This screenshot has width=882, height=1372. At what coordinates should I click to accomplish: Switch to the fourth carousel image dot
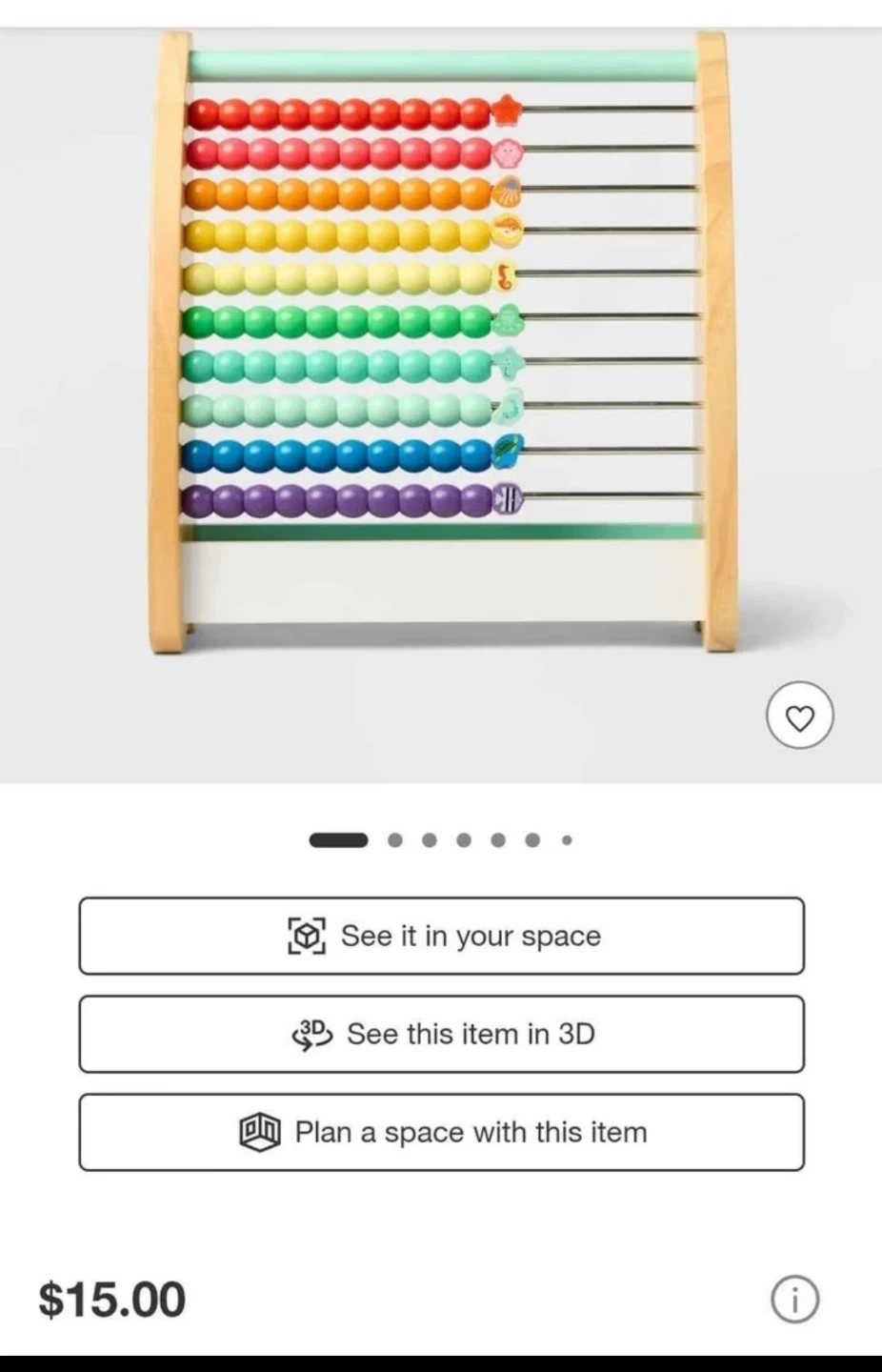[x=464, y=839]
